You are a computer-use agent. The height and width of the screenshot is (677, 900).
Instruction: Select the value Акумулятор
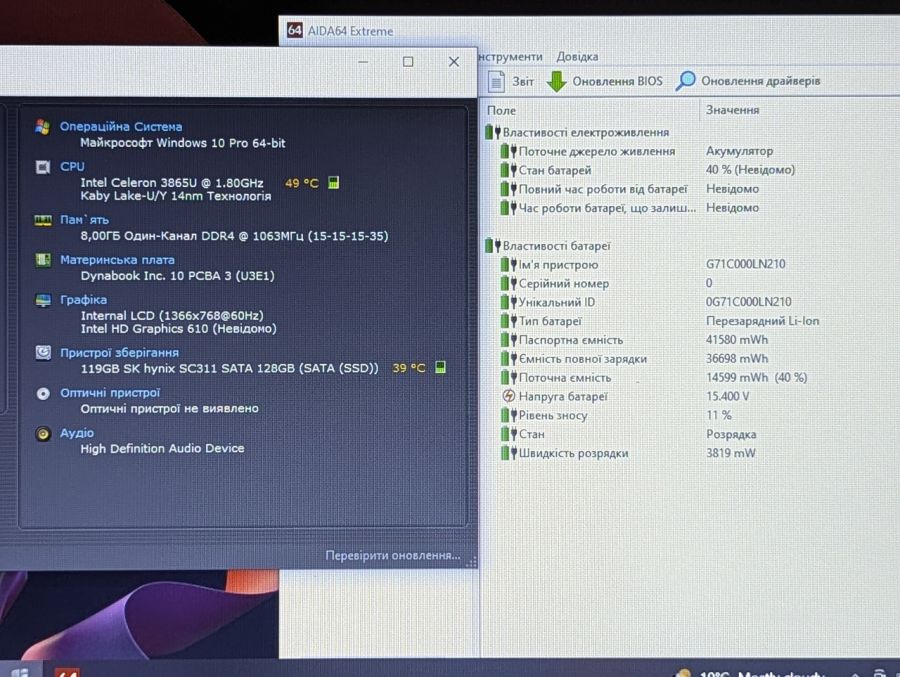pyautogui.click(x=739, y=151)
